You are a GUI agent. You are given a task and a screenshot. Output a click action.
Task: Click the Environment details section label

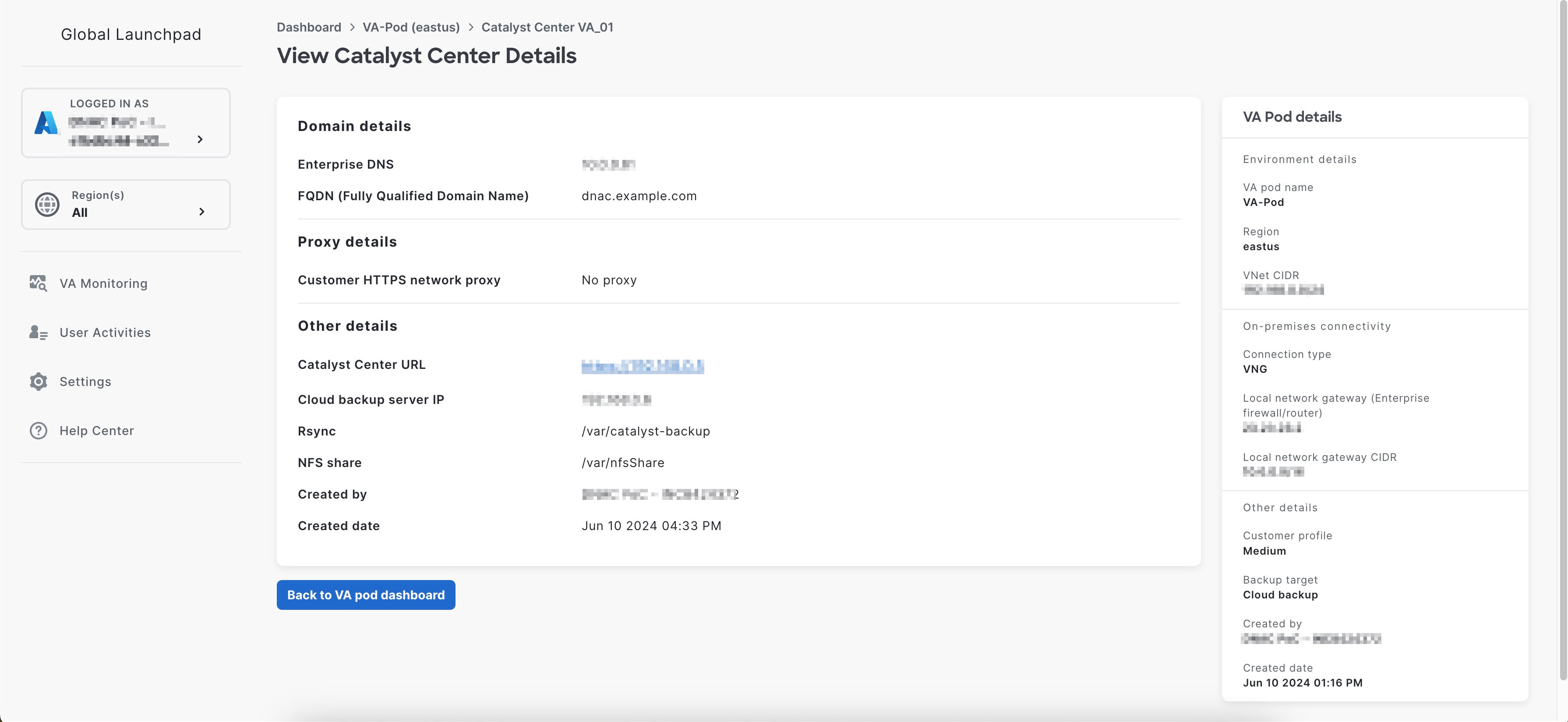(x=1300, y=159)
